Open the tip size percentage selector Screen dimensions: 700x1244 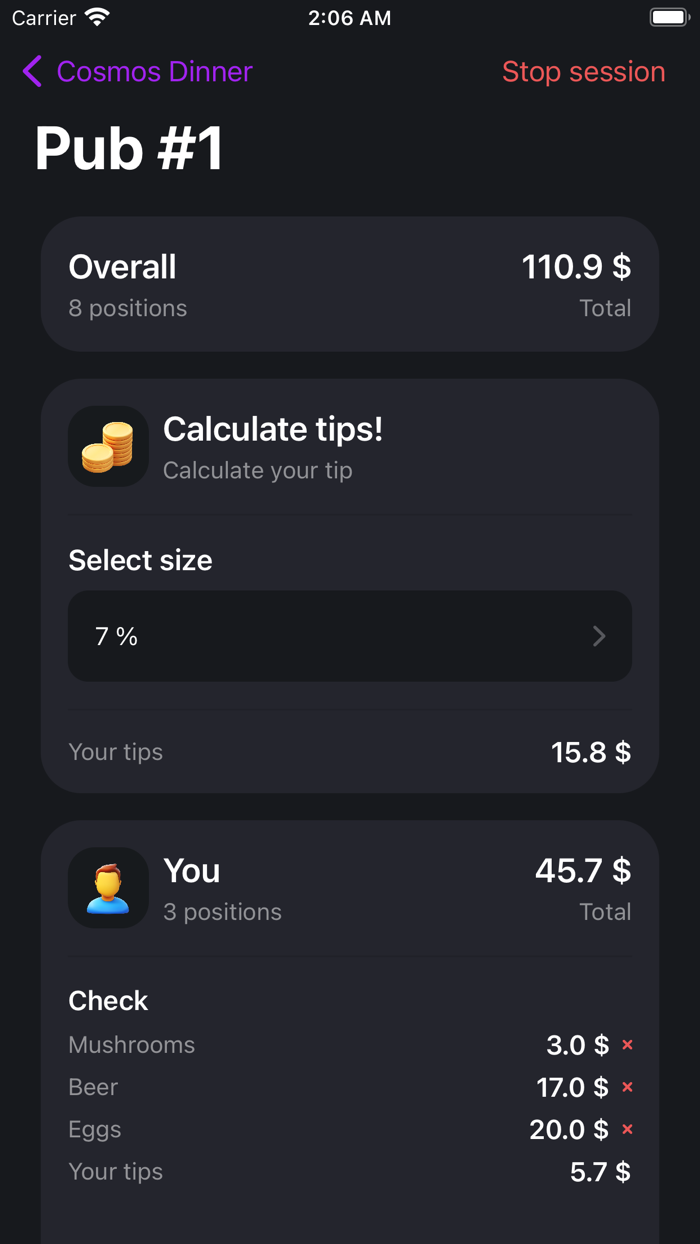click(x=349, y=636)
